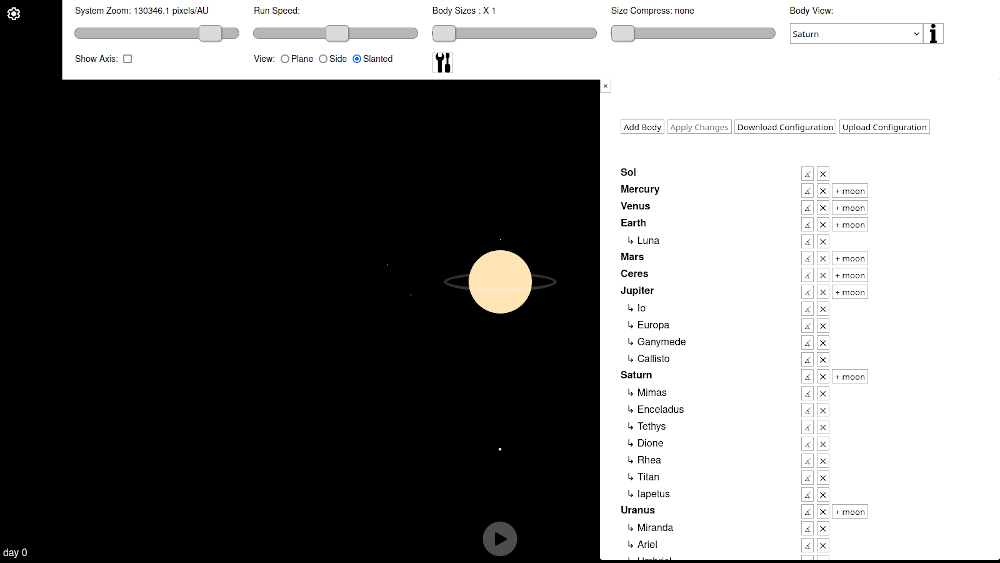1000x563 pixels.
Task: Click the Run Speed slider handle
Action: (x=337, y=33)
